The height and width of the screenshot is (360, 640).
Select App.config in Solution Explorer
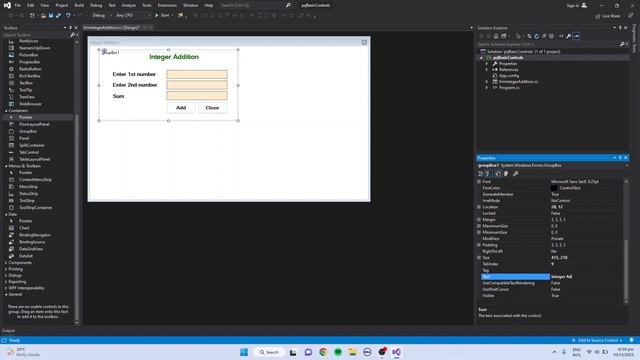click(509, 76)
